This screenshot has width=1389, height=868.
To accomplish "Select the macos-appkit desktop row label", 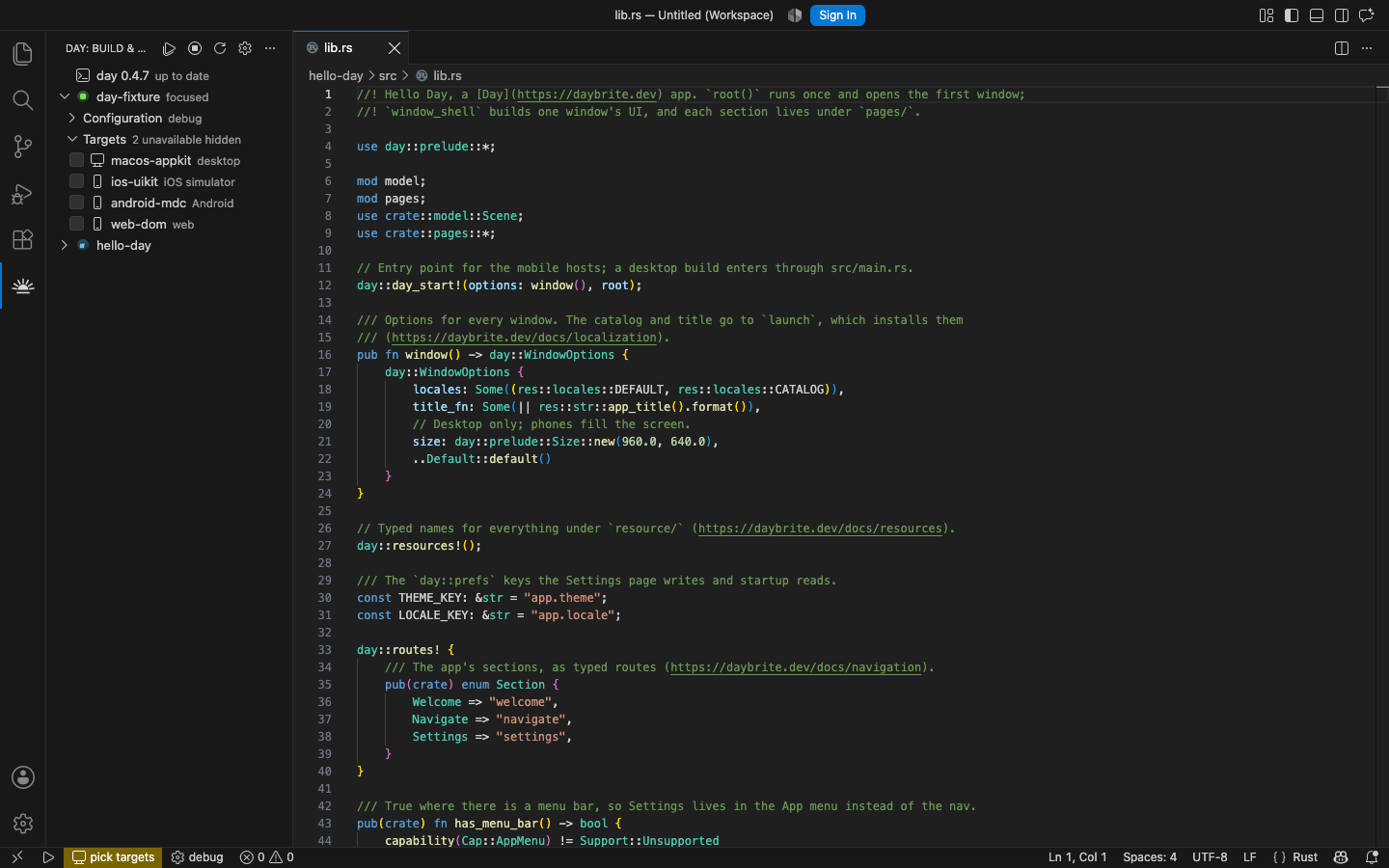I will click(x=176, y=160).
